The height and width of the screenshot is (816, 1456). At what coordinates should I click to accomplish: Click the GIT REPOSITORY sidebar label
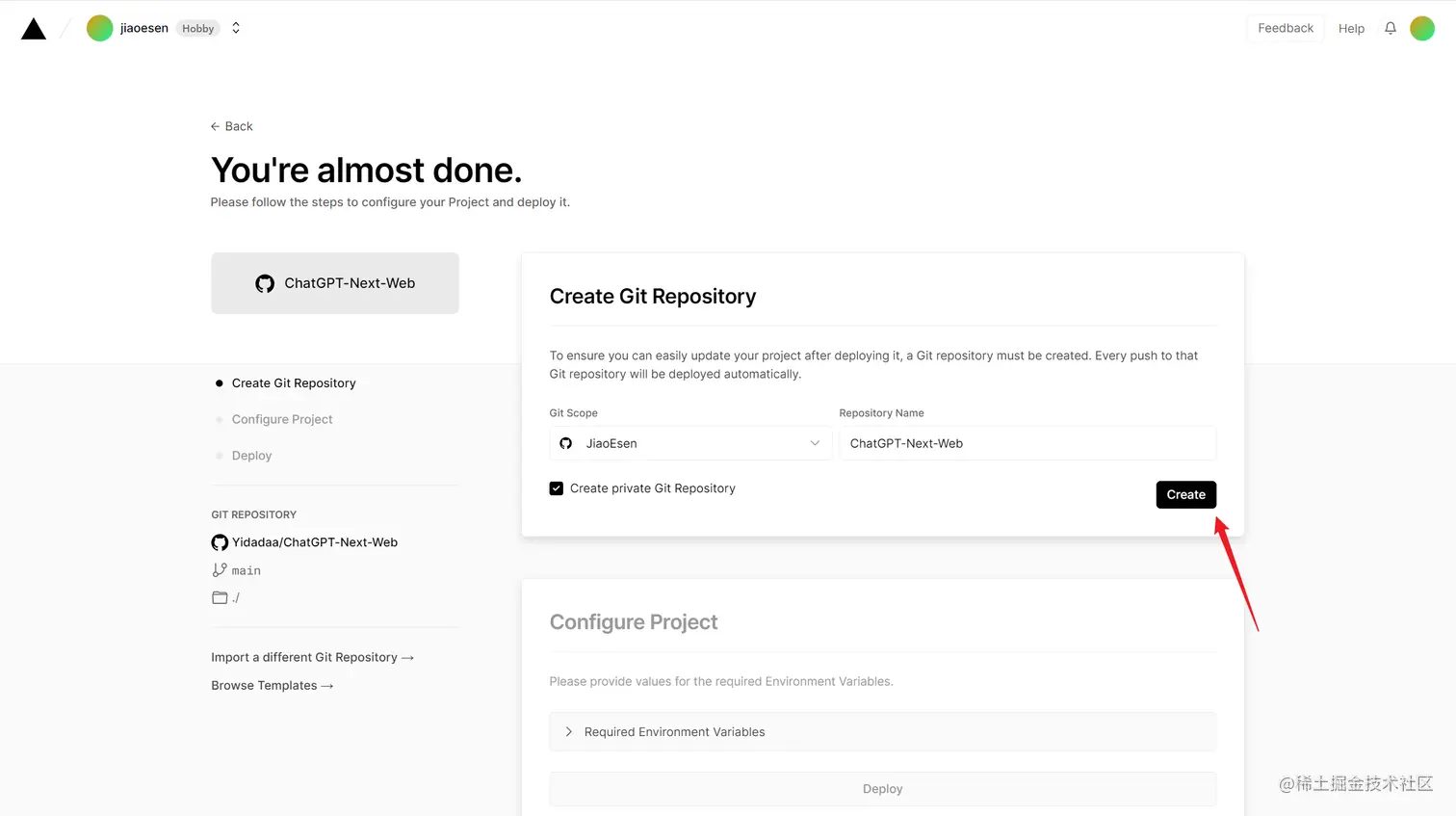tap(254, 514)
